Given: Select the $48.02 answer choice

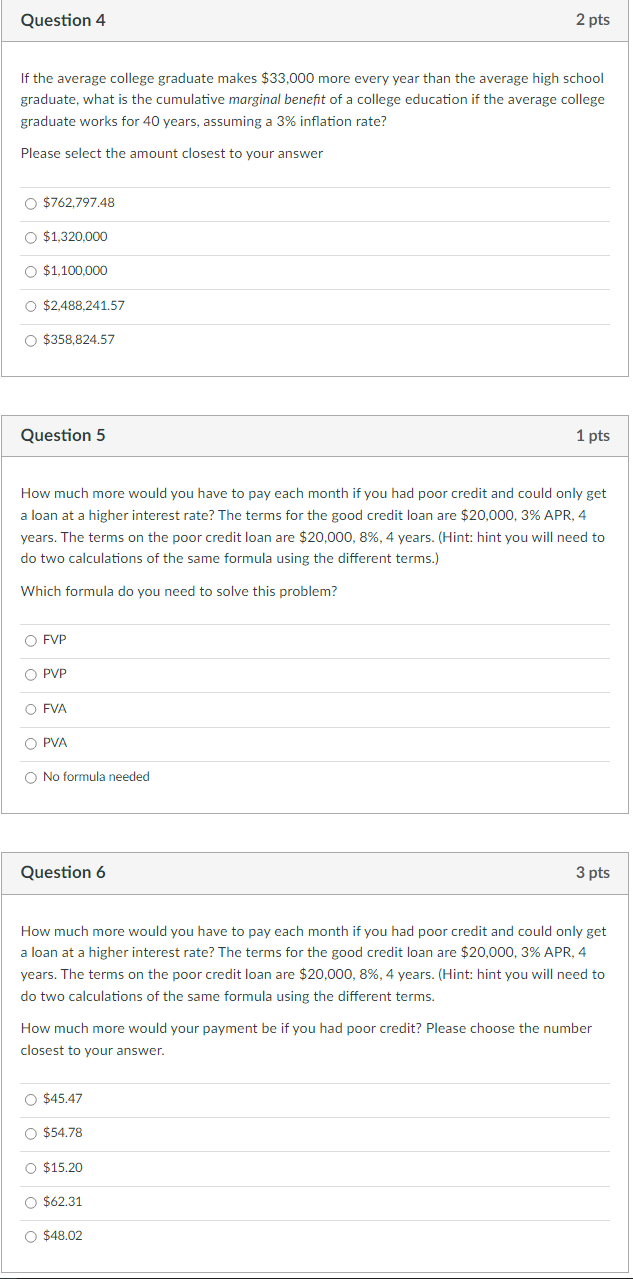Looking at the screenshot, I should coord(31,1235).
